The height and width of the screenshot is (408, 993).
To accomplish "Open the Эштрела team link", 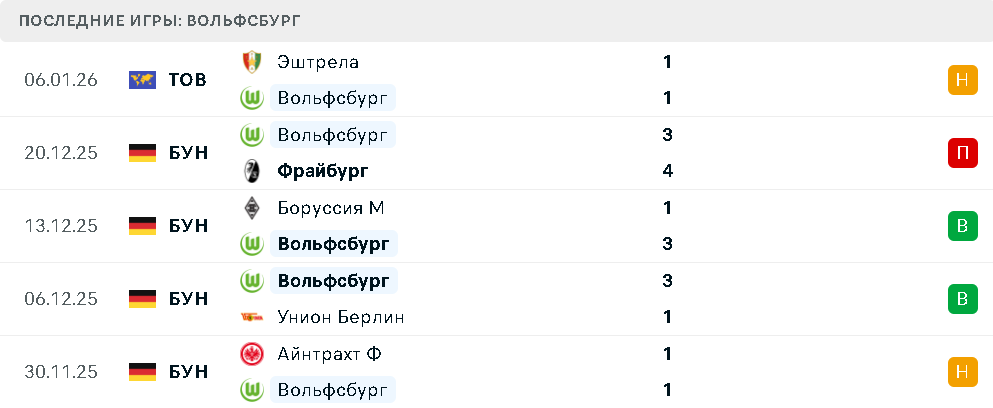I will [x=318, y=62].
